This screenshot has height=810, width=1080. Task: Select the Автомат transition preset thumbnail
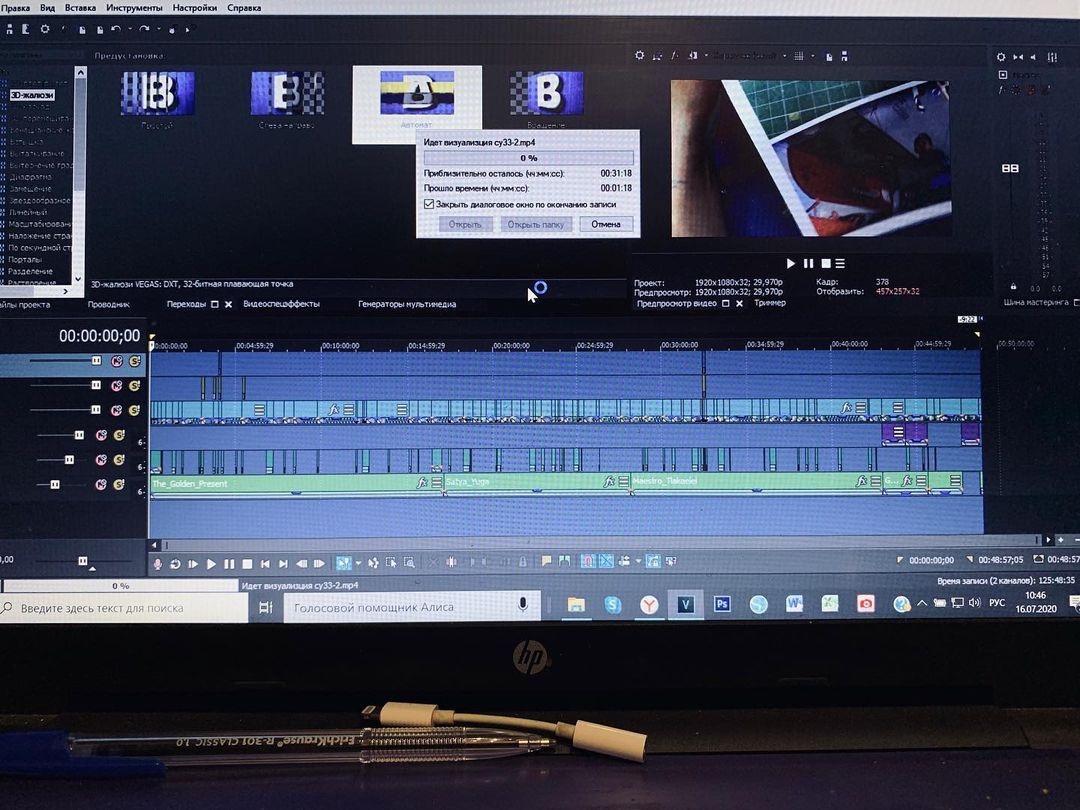[x=417, y=104]
